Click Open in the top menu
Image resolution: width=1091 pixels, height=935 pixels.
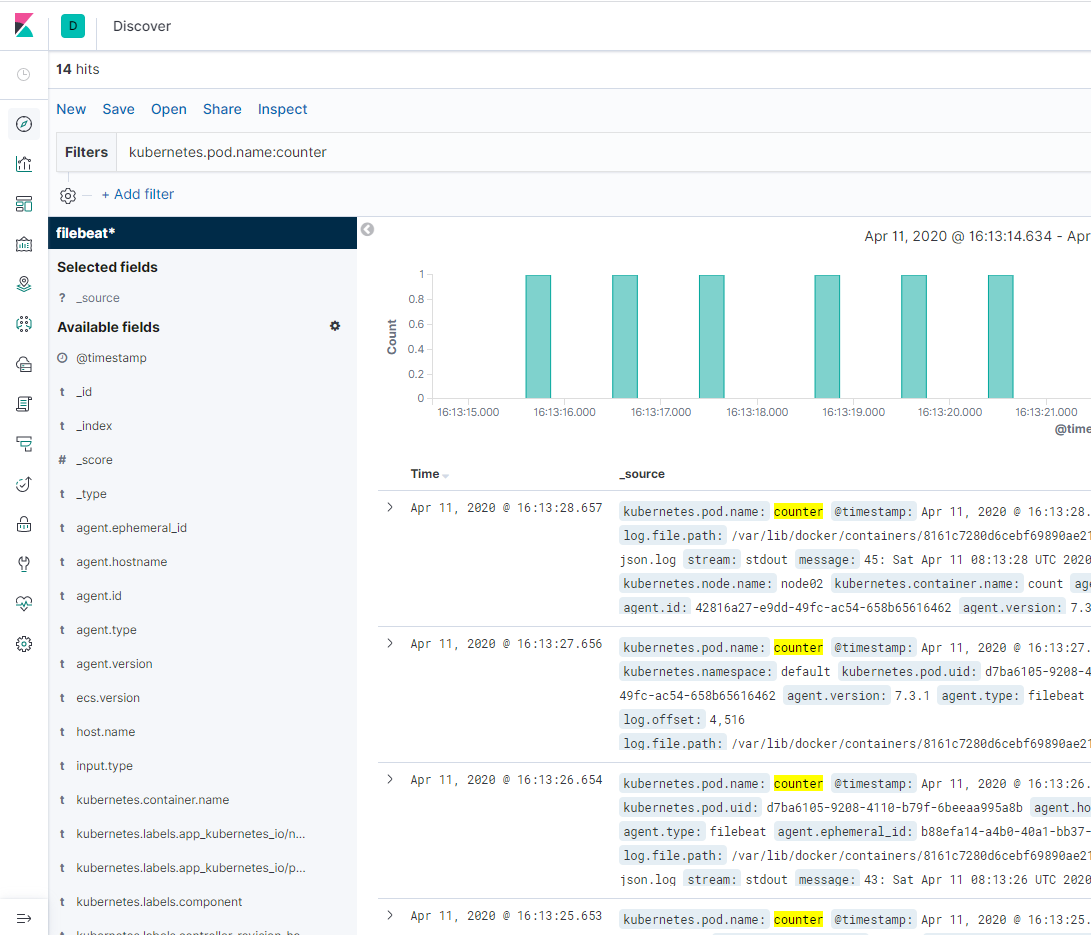pyautogui.click(x=169, y=109)
